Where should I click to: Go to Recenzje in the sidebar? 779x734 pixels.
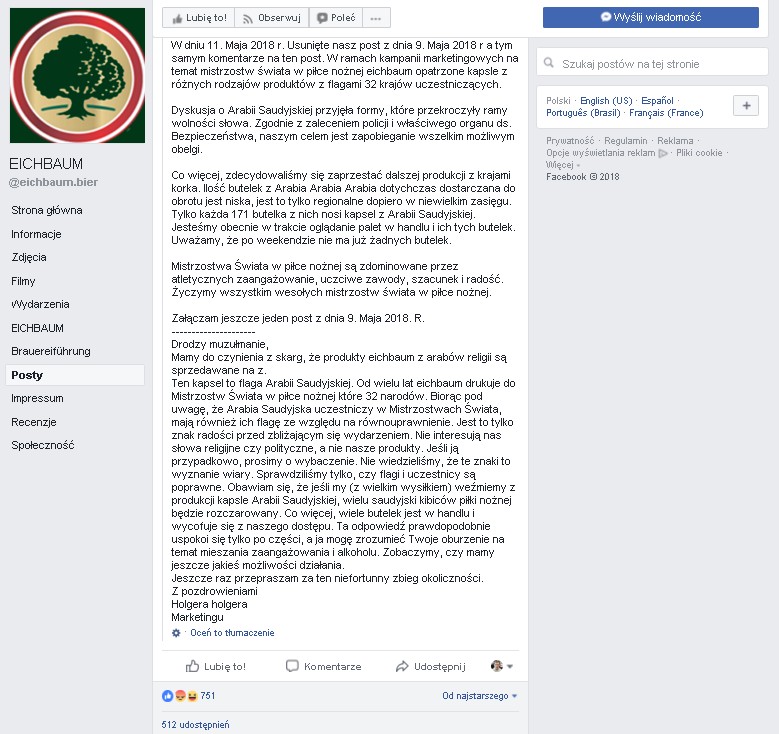34,422
